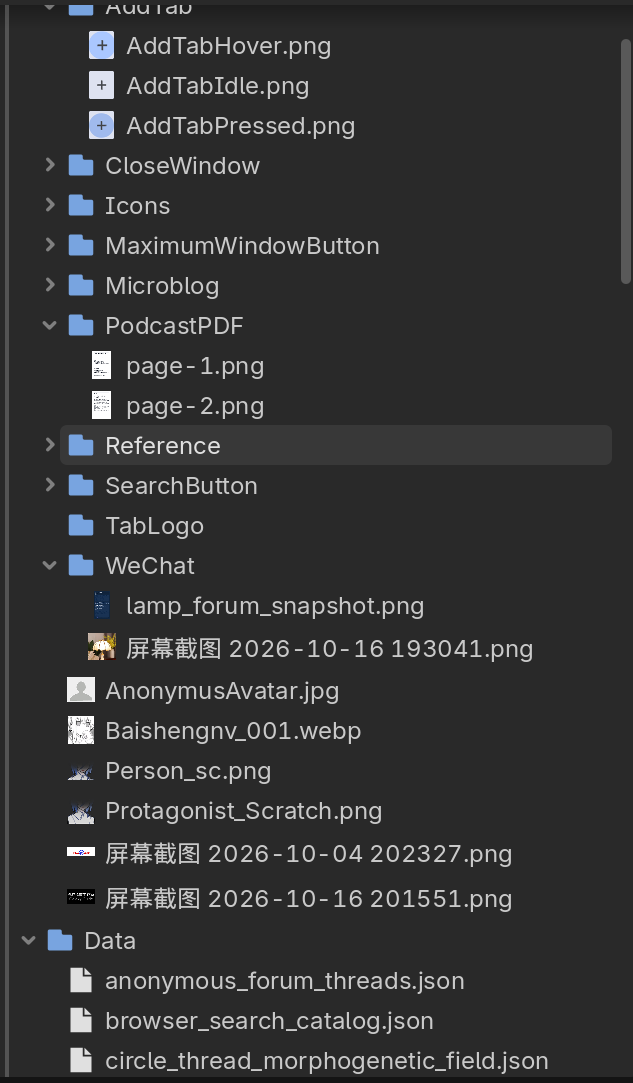This screenshot has width=633, height=1083.
Task: Click the Reference folder icon
Action: pyautogui.click(x=81, y=445)
